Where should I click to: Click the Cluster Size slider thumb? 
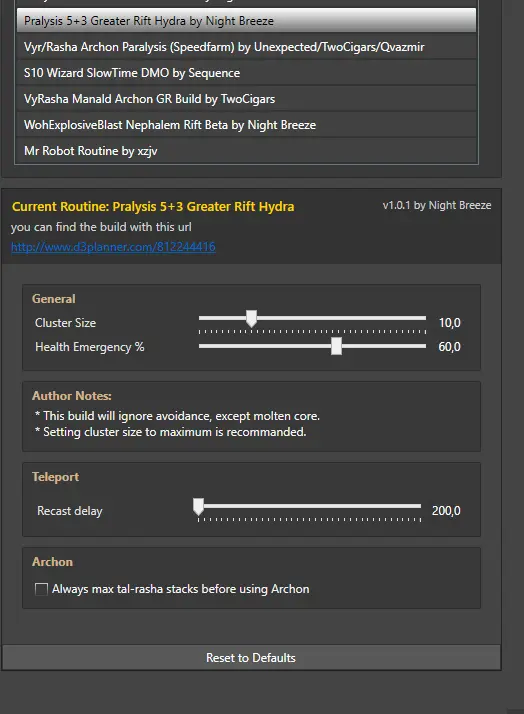tap(251, 318)
